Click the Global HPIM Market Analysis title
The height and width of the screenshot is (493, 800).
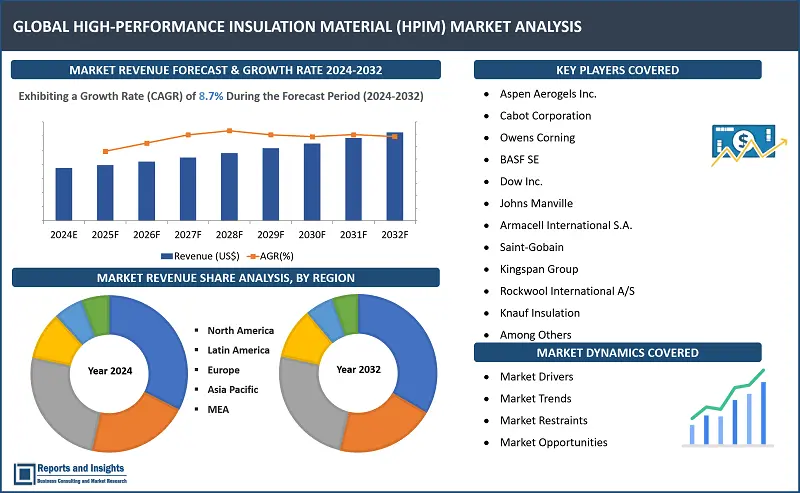click(x=297, y=27)
